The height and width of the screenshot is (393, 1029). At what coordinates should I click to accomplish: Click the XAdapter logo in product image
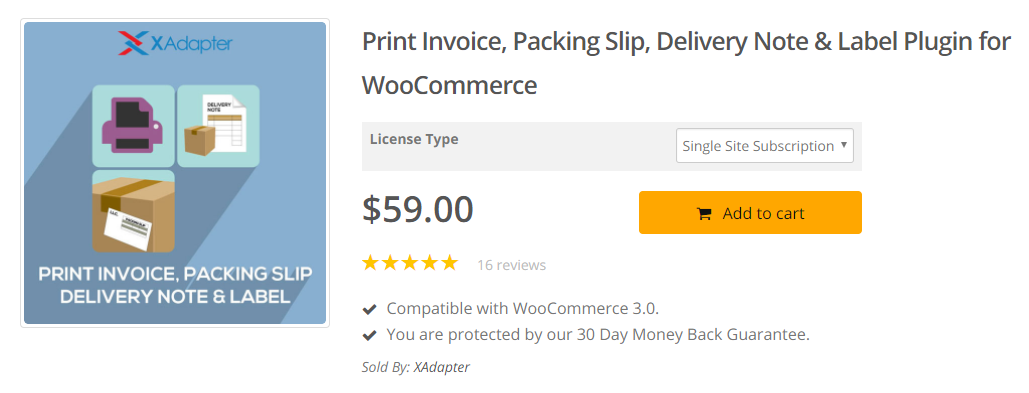click(x=175, y=43)
